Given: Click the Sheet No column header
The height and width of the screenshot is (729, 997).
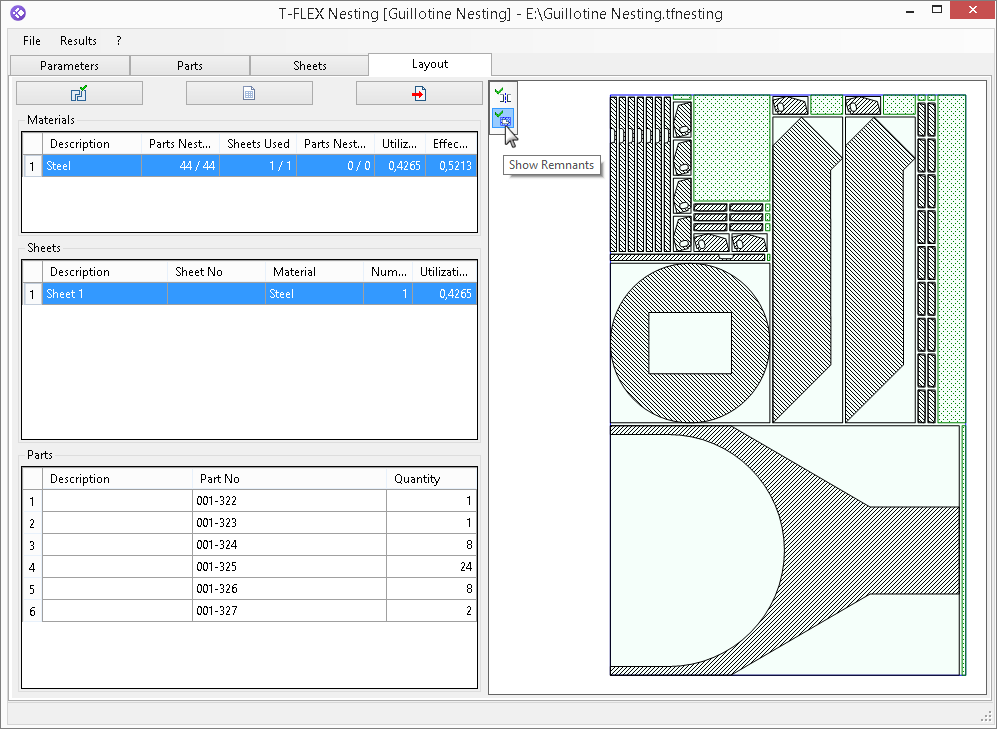Looking at the screenshot, I should coord(216,272).
